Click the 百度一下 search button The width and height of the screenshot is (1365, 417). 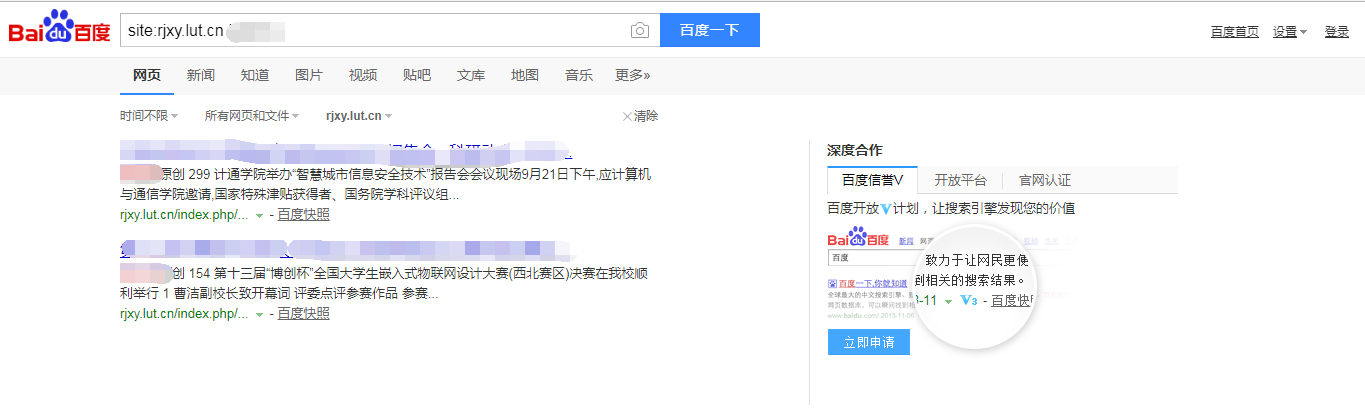click(709, 30)
